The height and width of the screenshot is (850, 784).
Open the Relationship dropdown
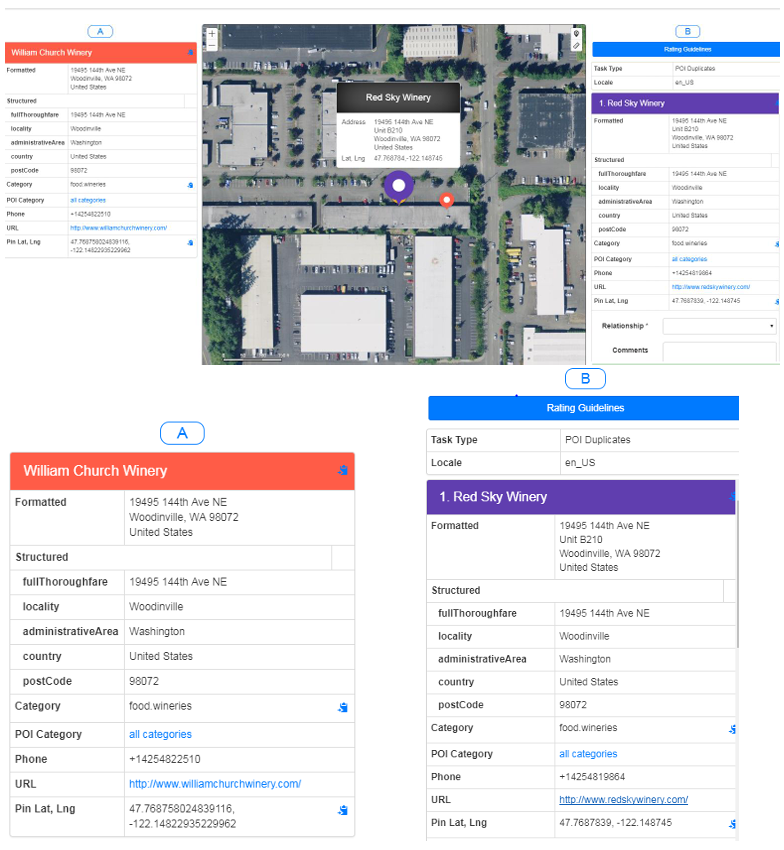[719, 326]
